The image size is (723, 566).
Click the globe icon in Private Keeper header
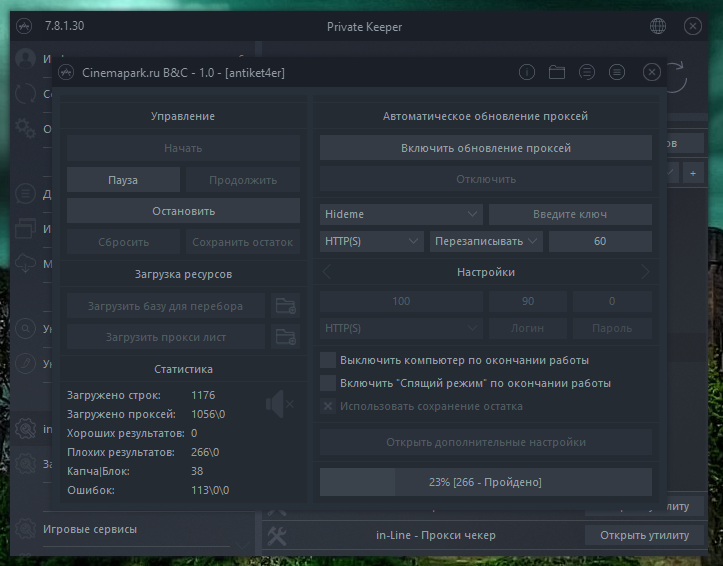pos(658,27)
